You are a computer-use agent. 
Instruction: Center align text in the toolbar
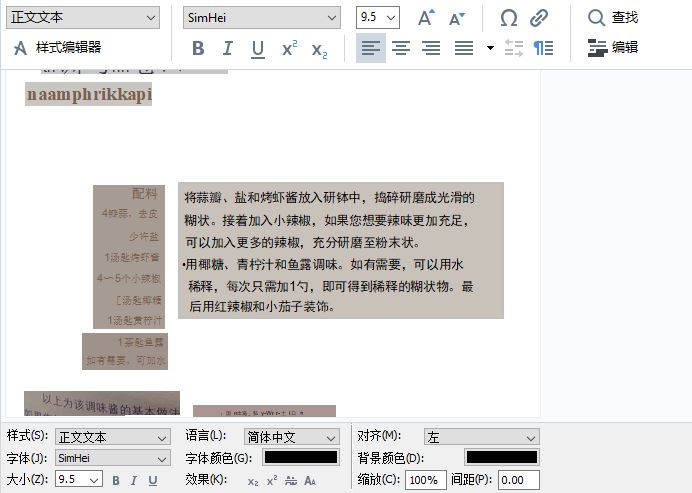tap(401, 48)
